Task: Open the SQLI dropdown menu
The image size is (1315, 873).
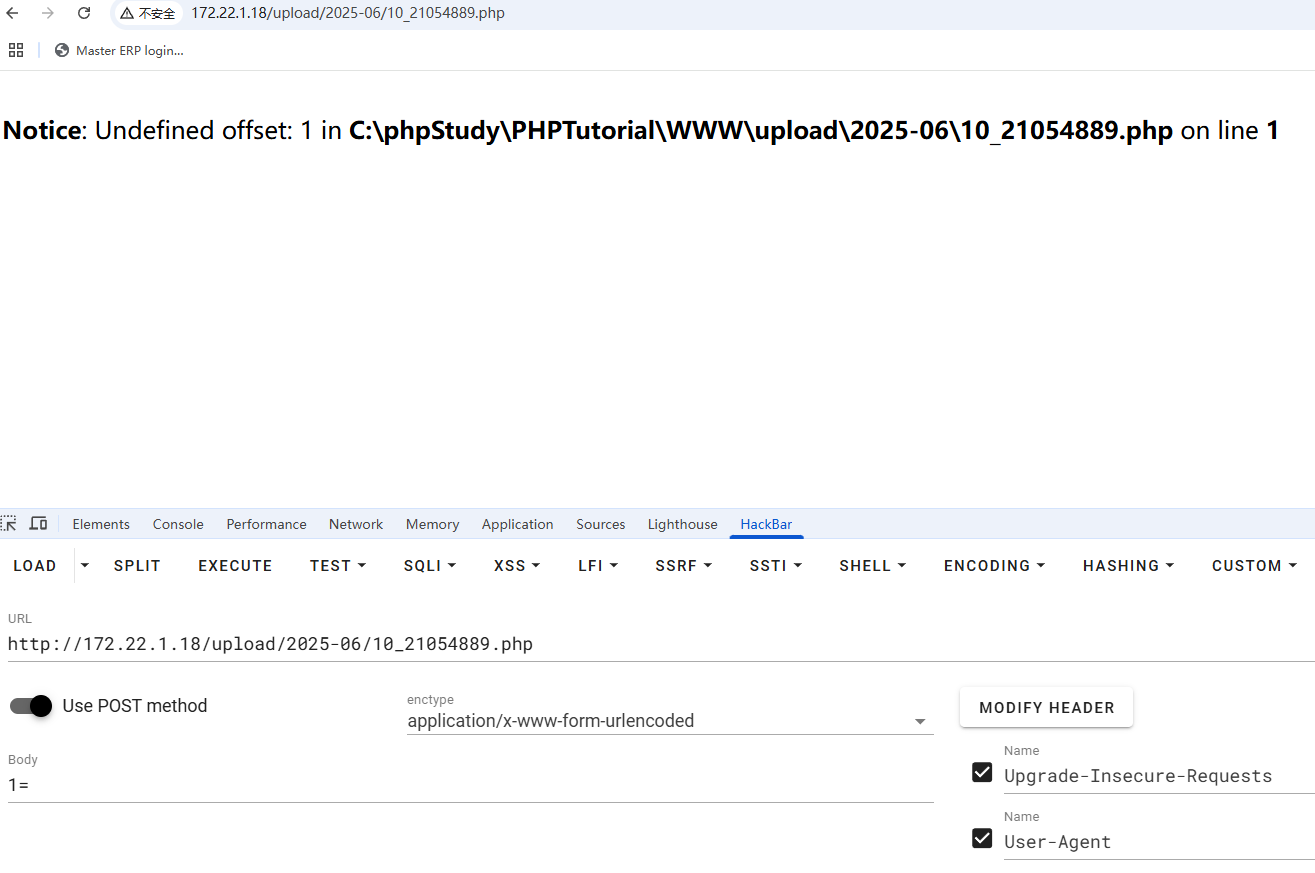Action: 430,566
